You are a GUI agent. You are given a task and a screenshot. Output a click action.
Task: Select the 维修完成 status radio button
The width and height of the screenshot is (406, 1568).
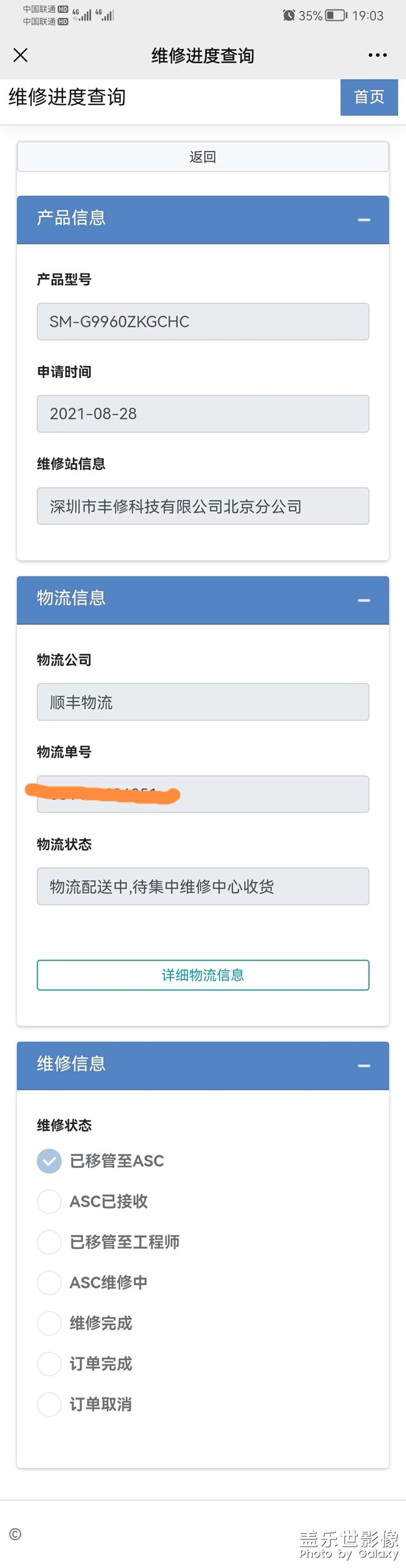tap(49, 1323)
